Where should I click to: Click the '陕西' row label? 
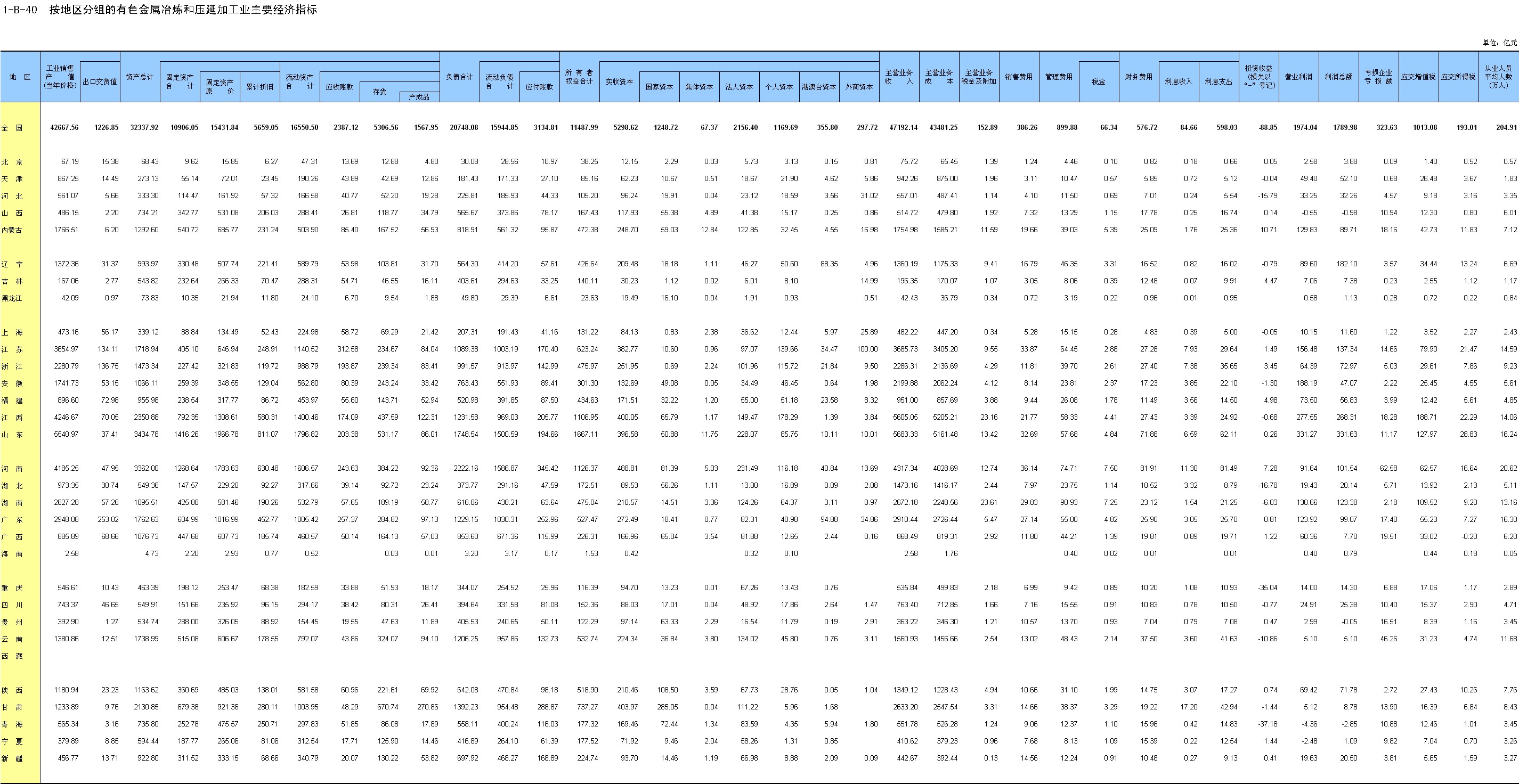pyautogui.click(x=12, y=690)
